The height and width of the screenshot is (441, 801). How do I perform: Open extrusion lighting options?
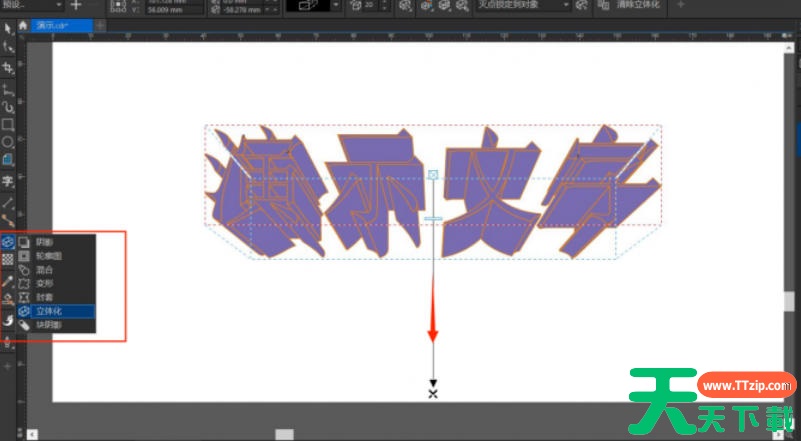click(462, 5)
